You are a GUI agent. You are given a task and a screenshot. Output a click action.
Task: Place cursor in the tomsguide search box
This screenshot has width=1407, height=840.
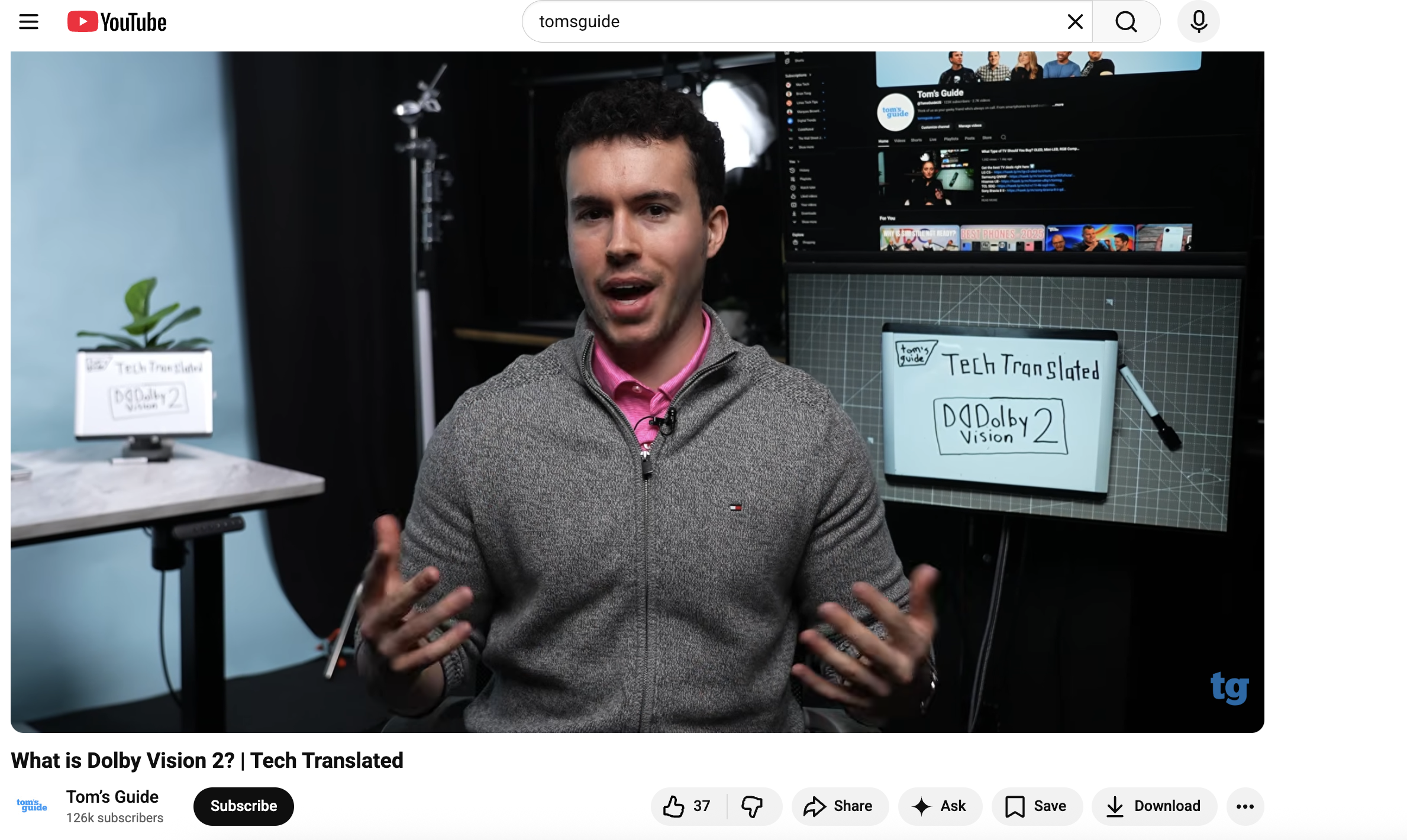pyautogui.click(x=769, y=21)
